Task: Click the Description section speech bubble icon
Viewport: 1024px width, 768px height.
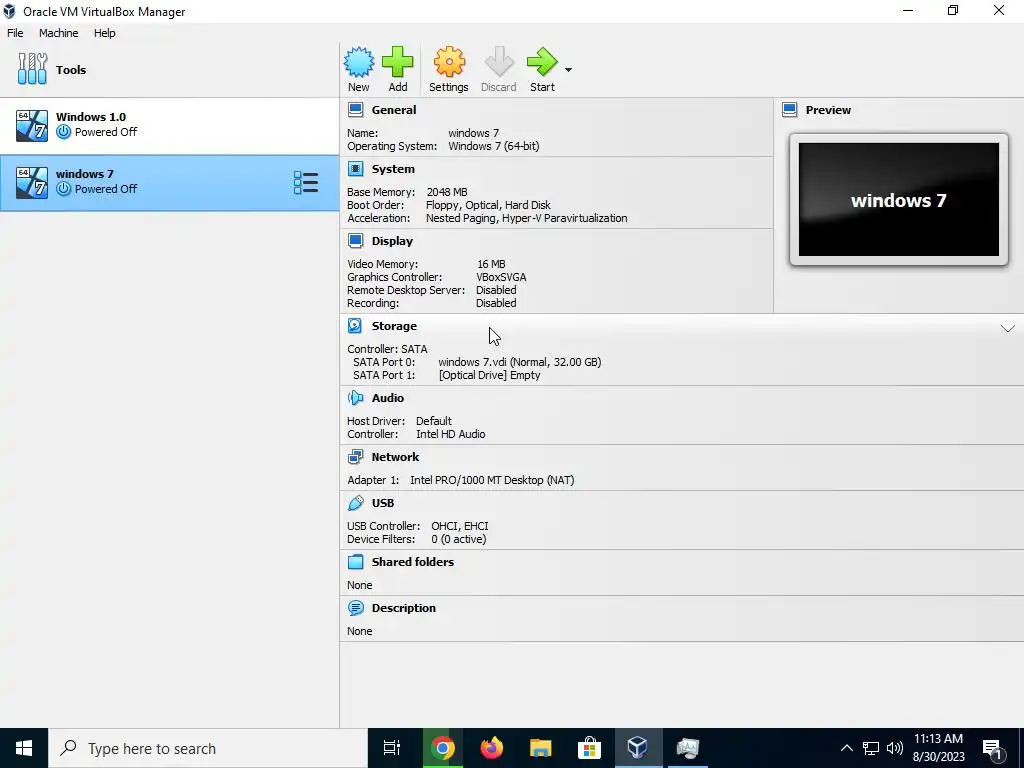Action: click(355, 608)
